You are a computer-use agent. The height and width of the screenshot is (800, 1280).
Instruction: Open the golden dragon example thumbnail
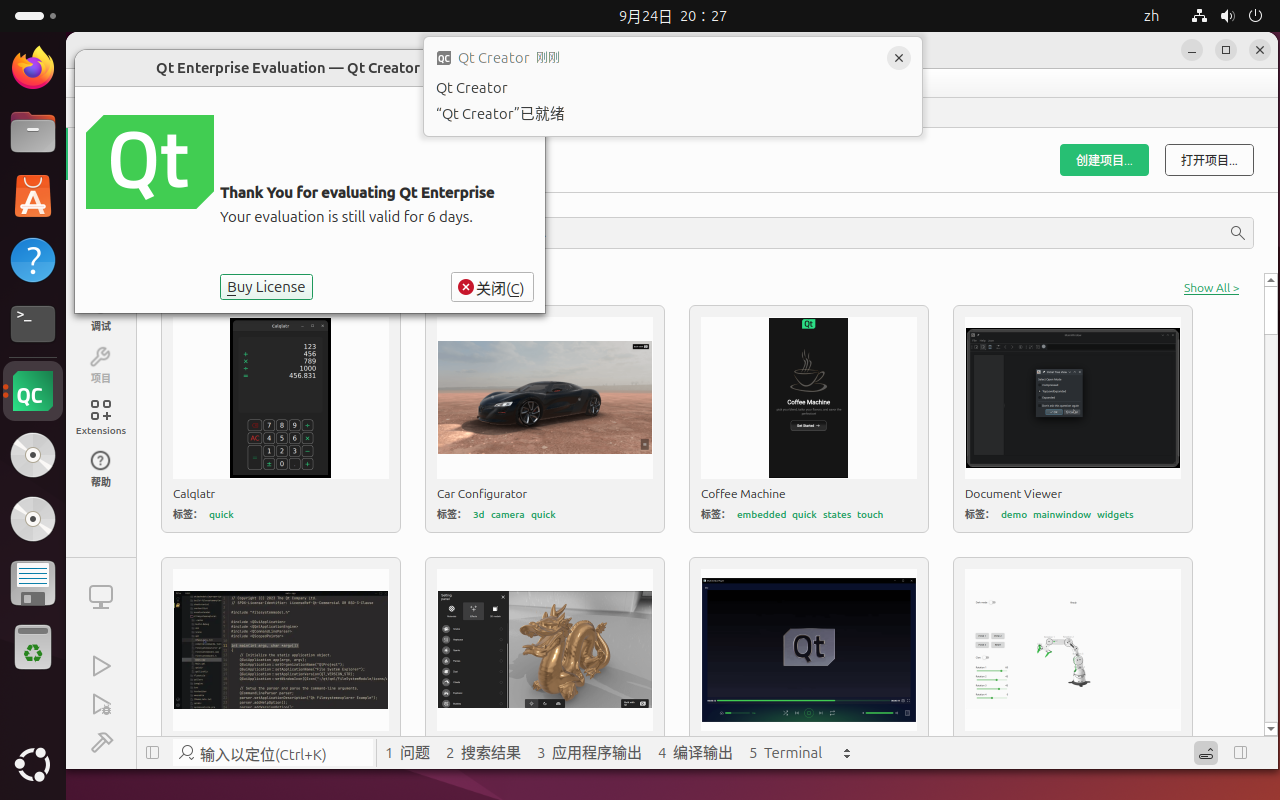pos(545,650)
